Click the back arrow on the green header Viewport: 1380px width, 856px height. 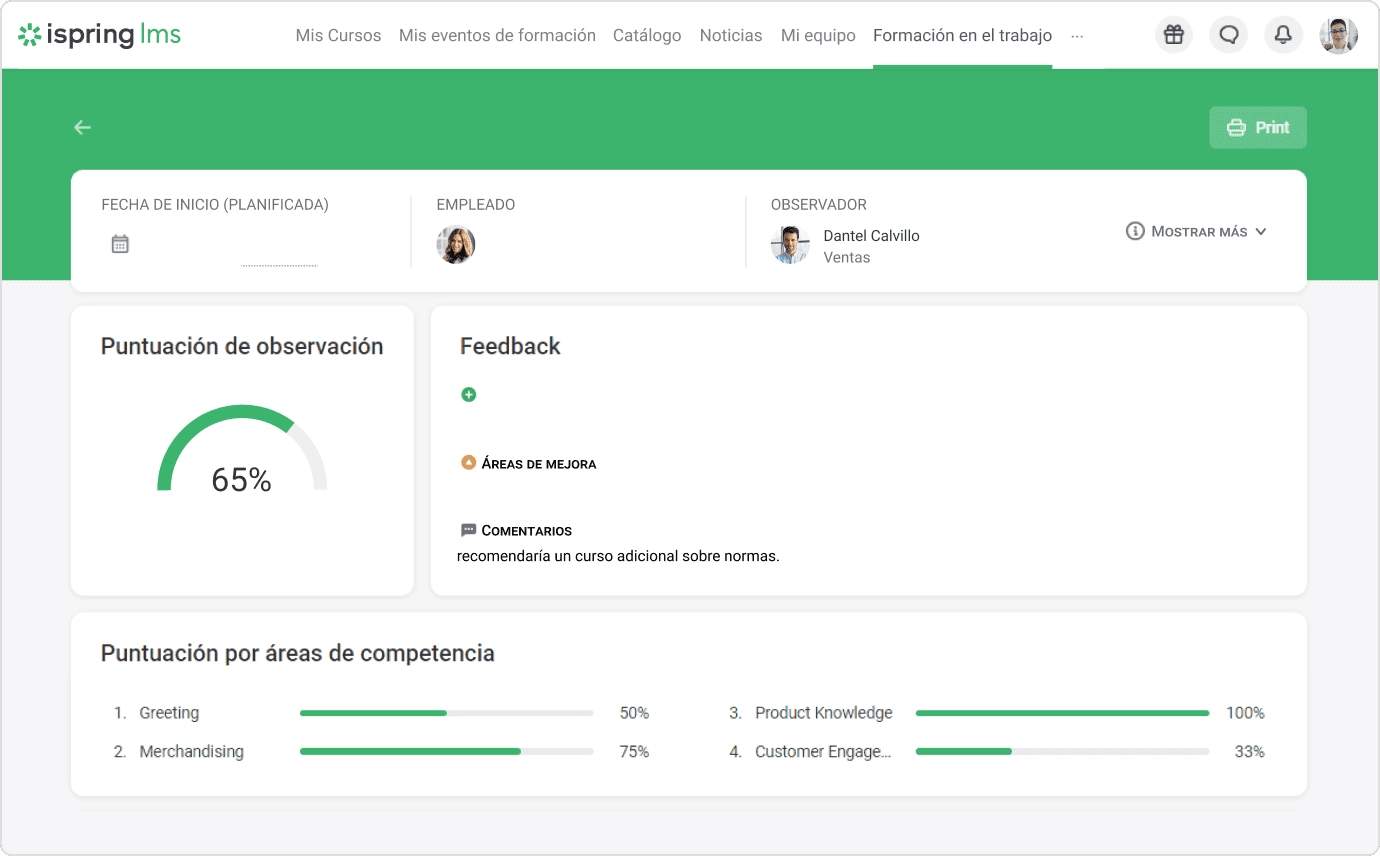(82, 127)
